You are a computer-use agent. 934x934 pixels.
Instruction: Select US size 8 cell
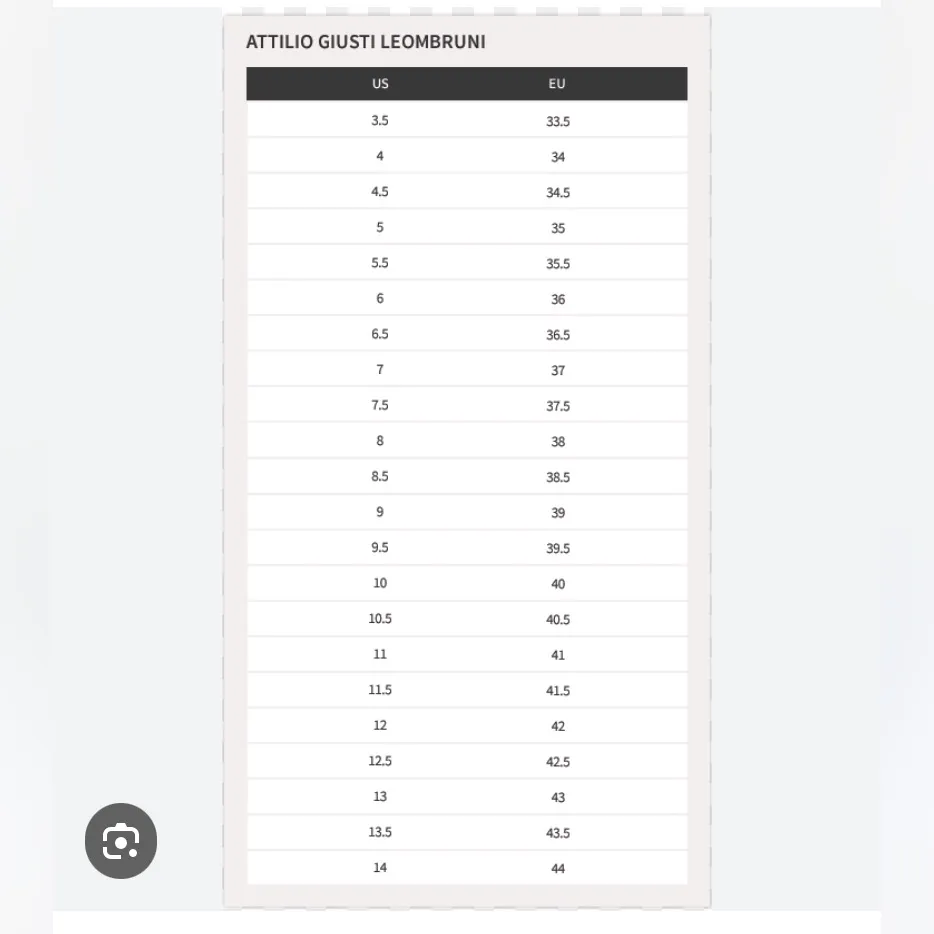pyautogui.click(x=380, y=441)
